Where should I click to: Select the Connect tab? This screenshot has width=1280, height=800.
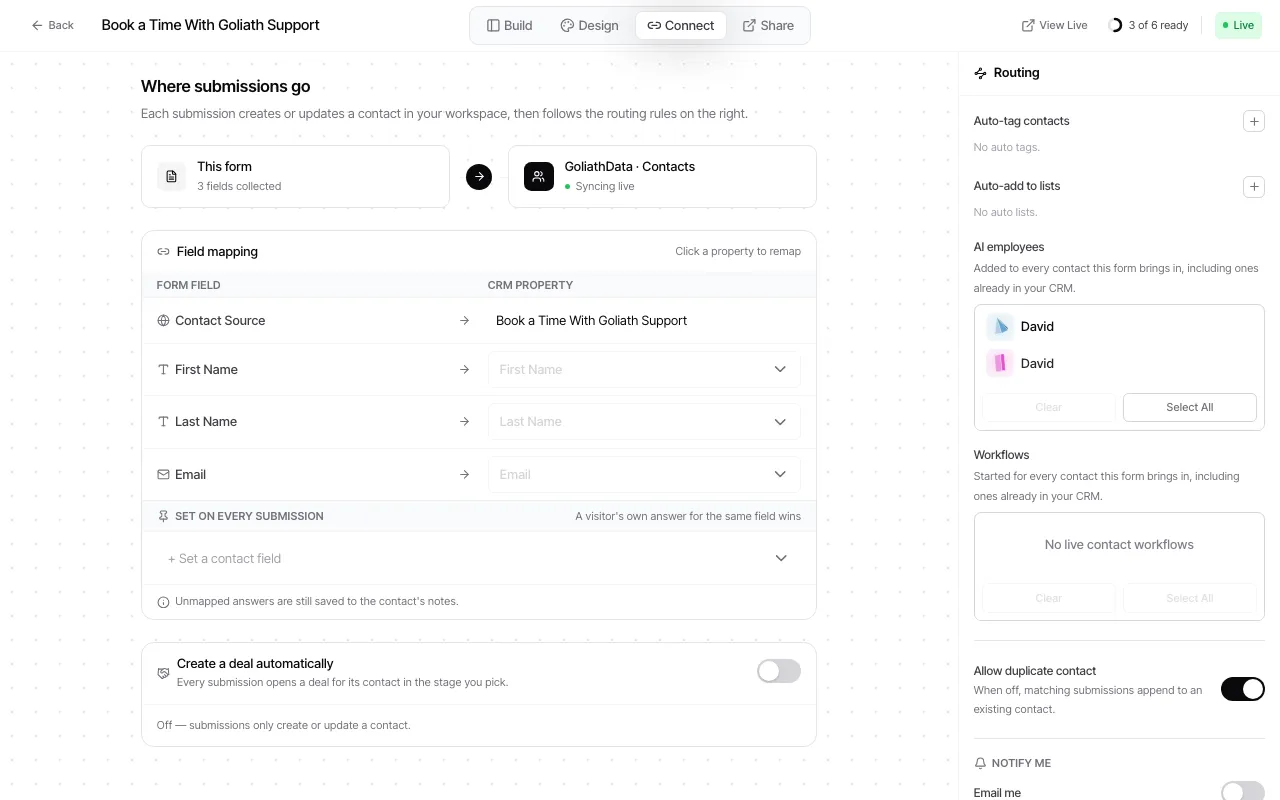click(x=681, y=25)
